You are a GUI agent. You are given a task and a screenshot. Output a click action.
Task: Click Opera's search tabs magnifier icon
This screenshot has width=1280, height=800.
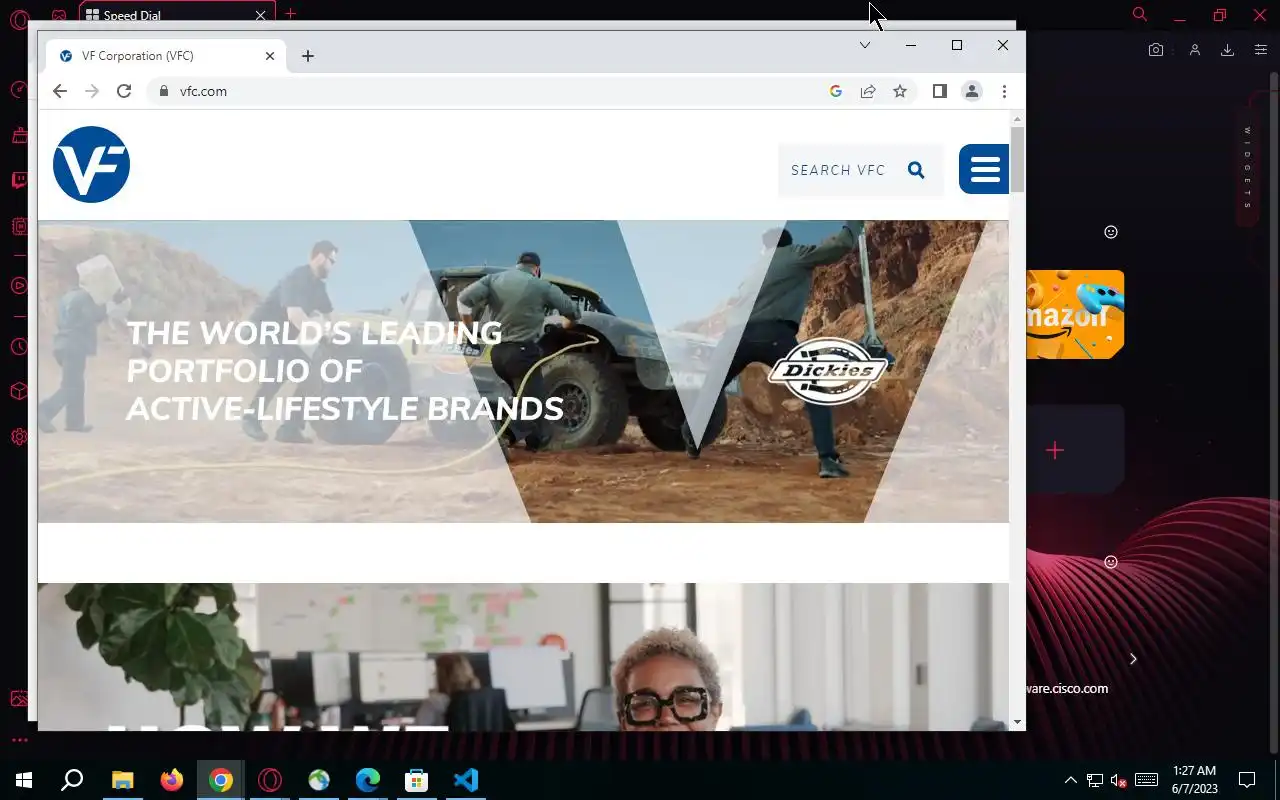[x=1139, y=14]
